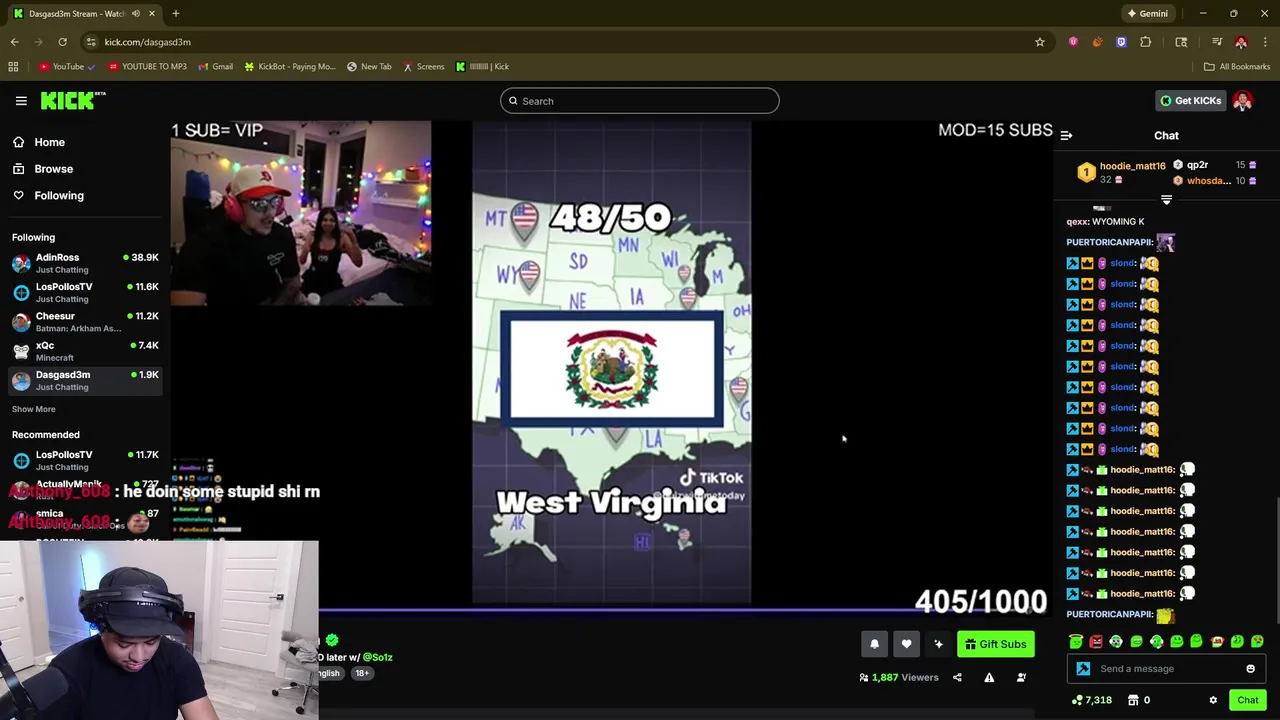Viewport: 1280px width, 720px height.
Task: Click the share stream icon
Action: pyautogui.click(x=957, y=678)
